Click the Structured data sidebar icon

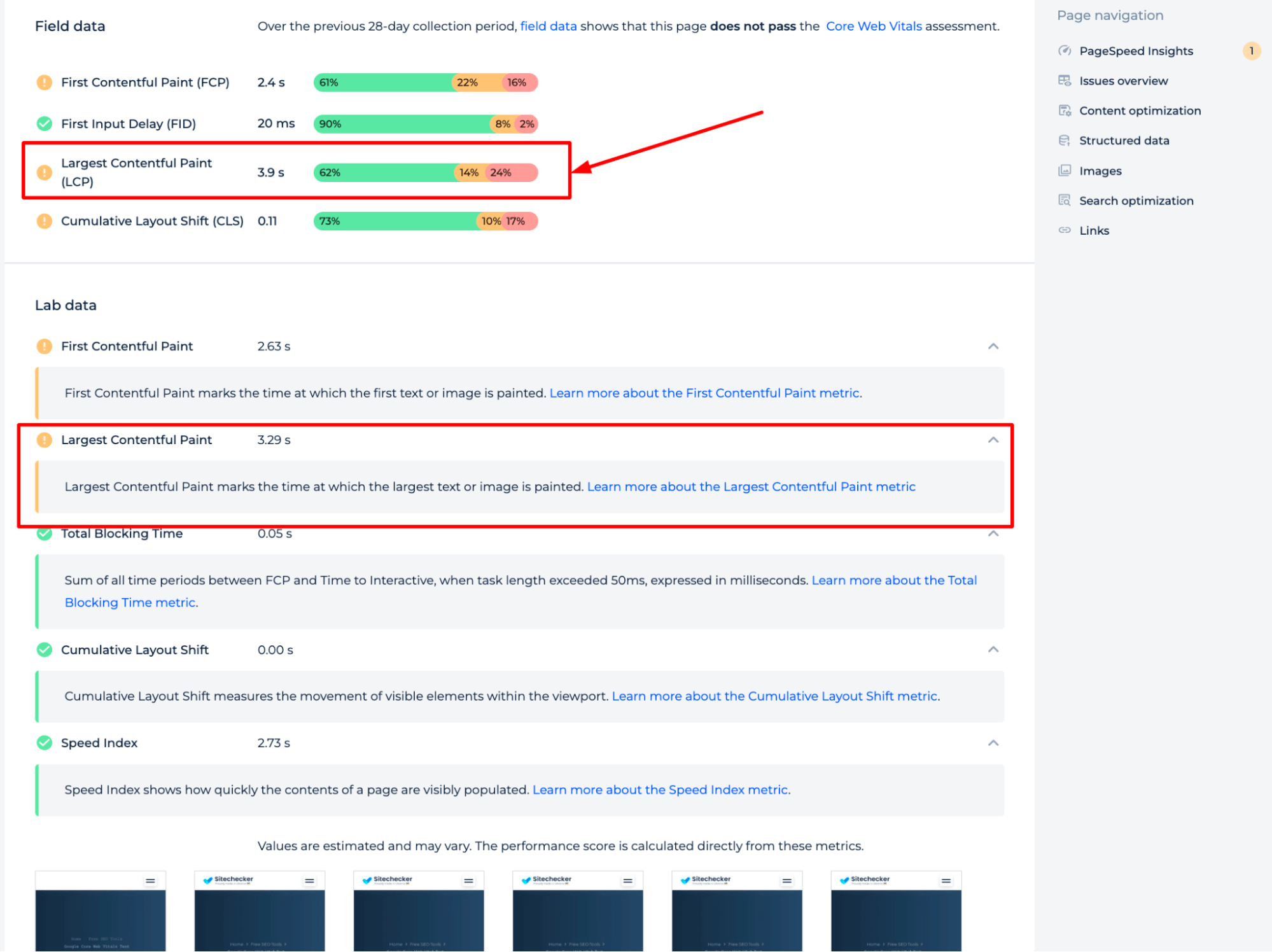[1064, 141]
